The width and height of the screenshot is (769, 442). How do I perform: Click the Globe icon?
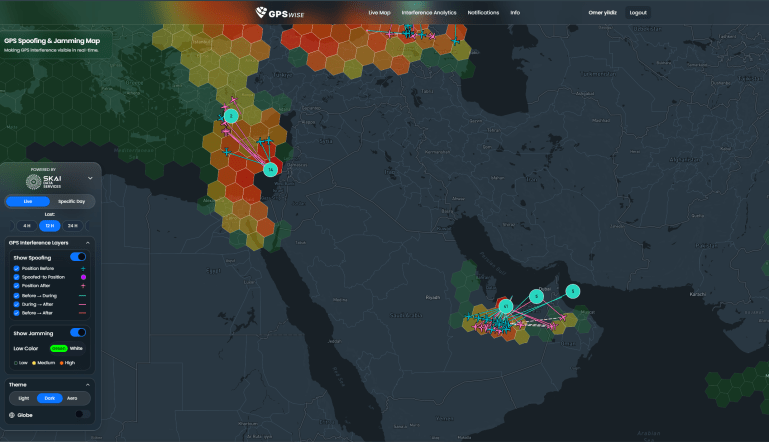(12, 415)
